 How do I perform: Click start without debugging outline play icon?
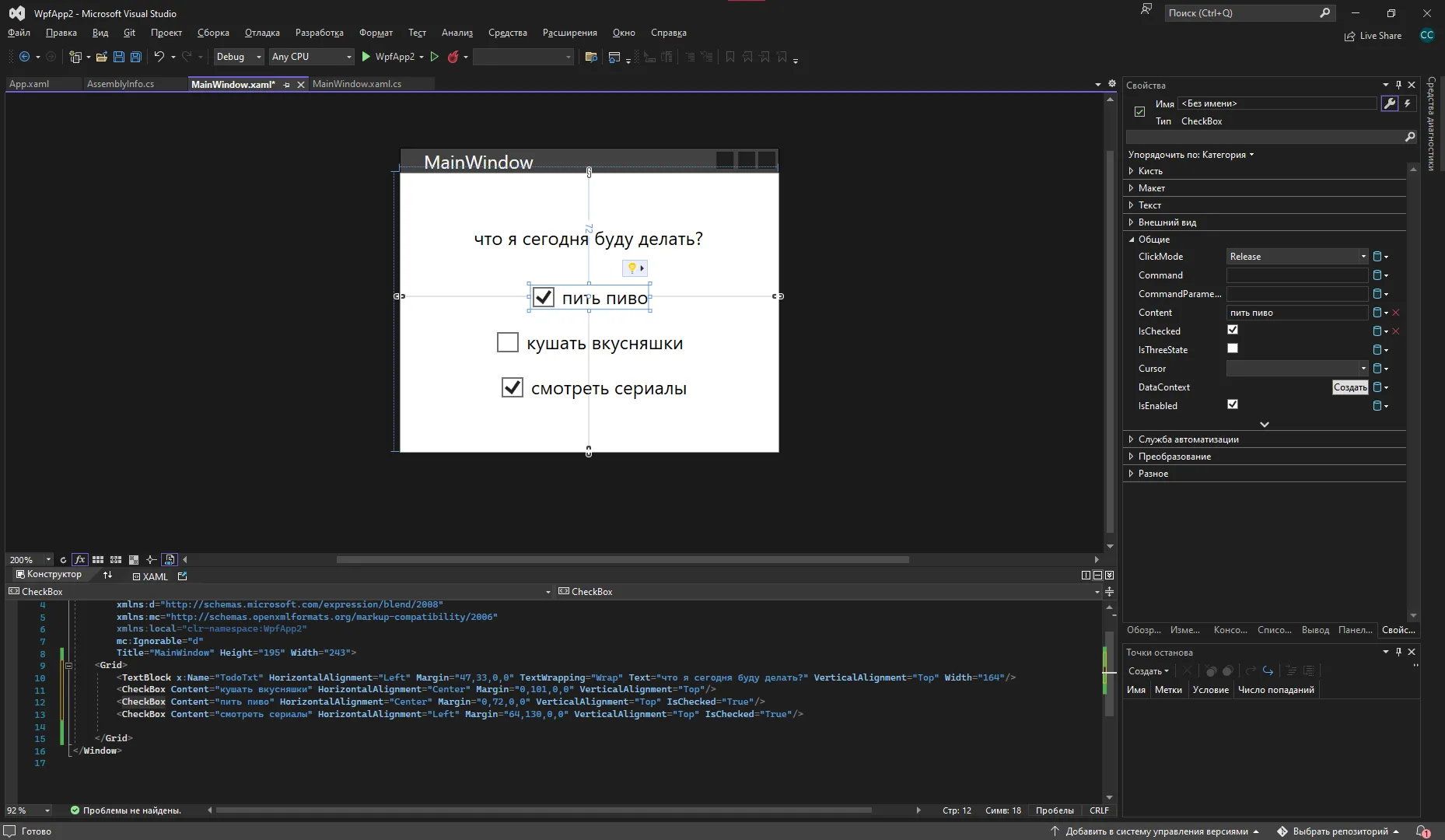pos(435,57)
